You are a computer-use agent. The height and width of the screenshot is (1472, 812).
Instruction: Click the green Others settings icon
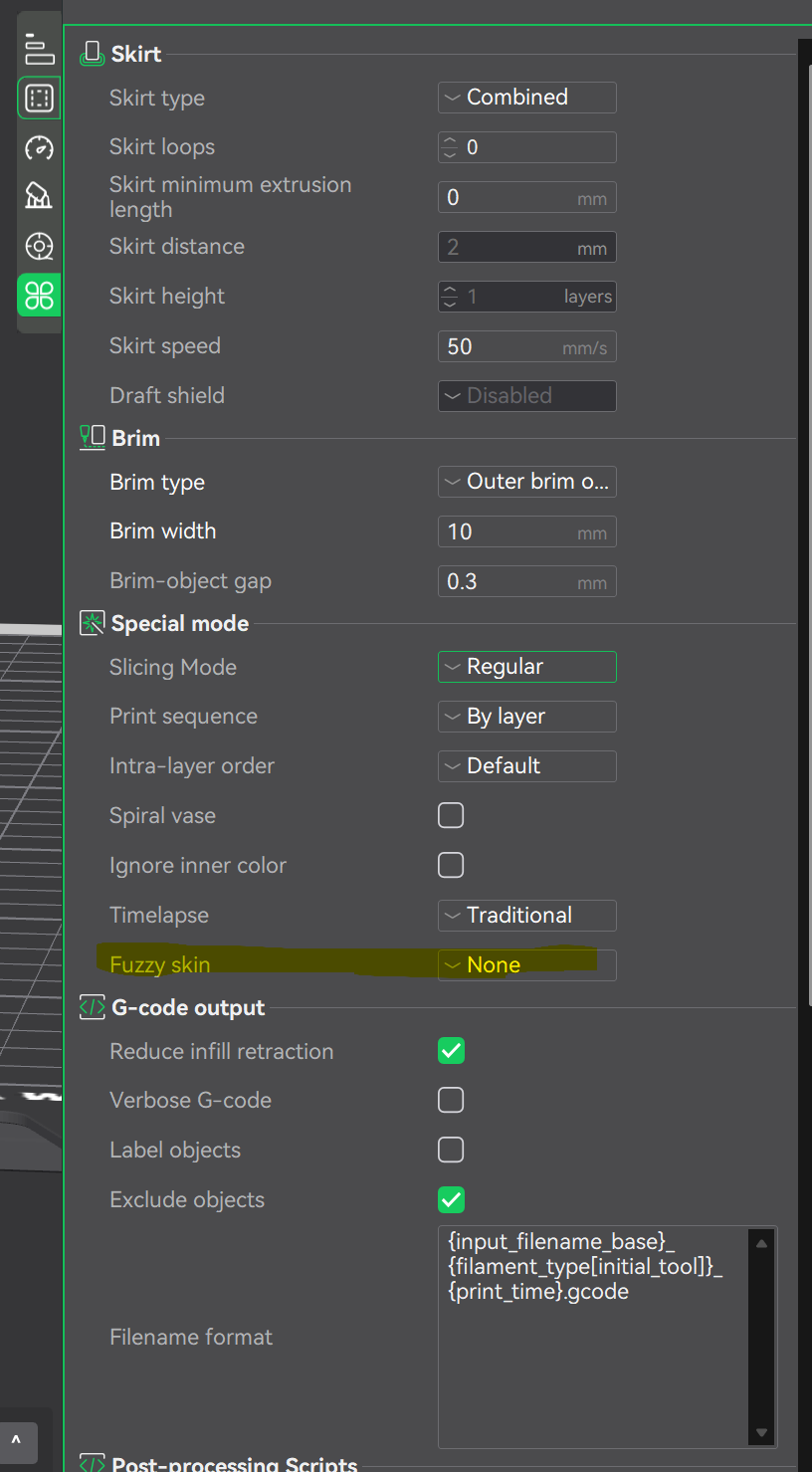click(x=39, y=296)
